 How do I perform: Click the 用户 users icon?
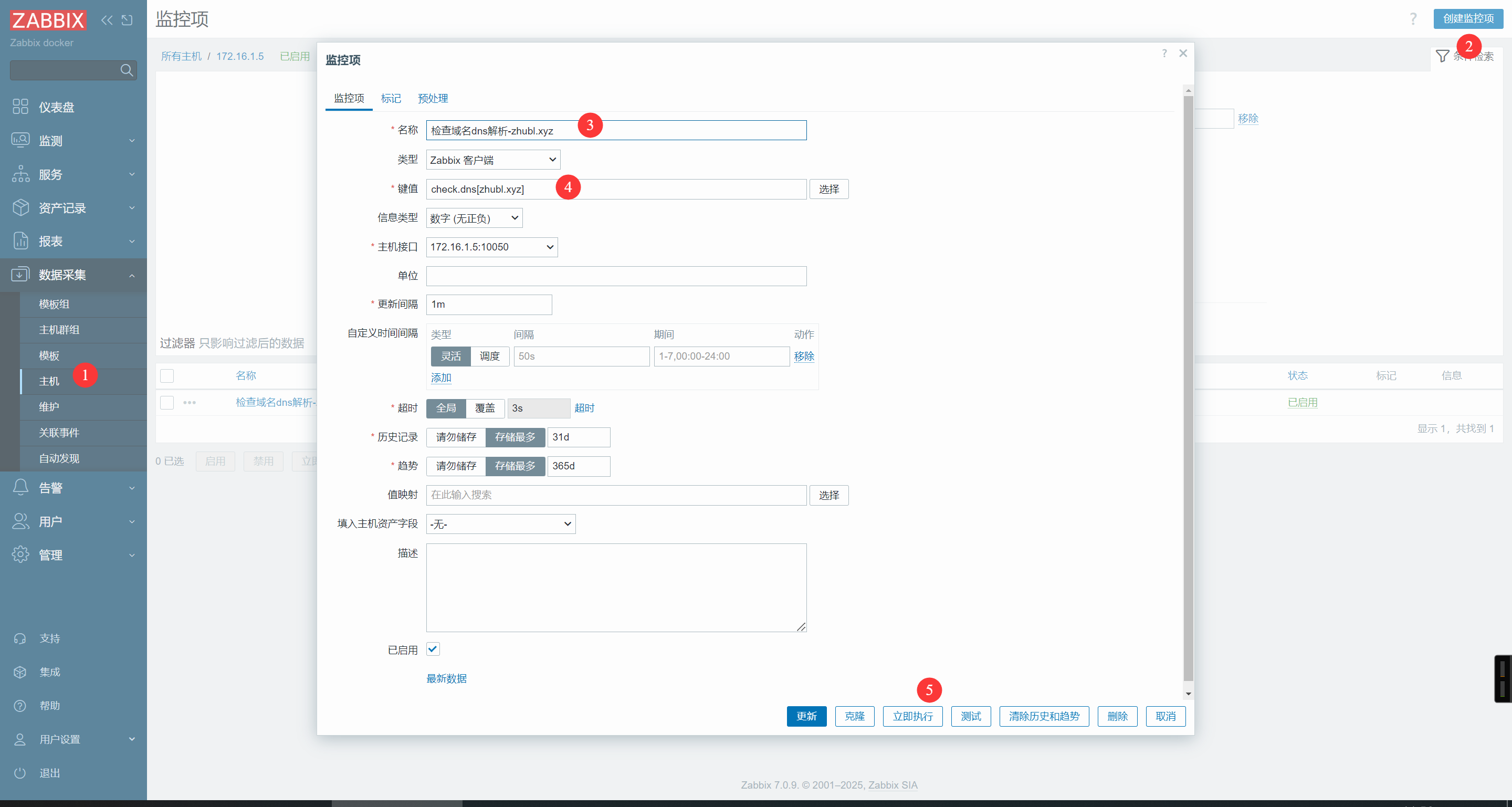(20, 521)
